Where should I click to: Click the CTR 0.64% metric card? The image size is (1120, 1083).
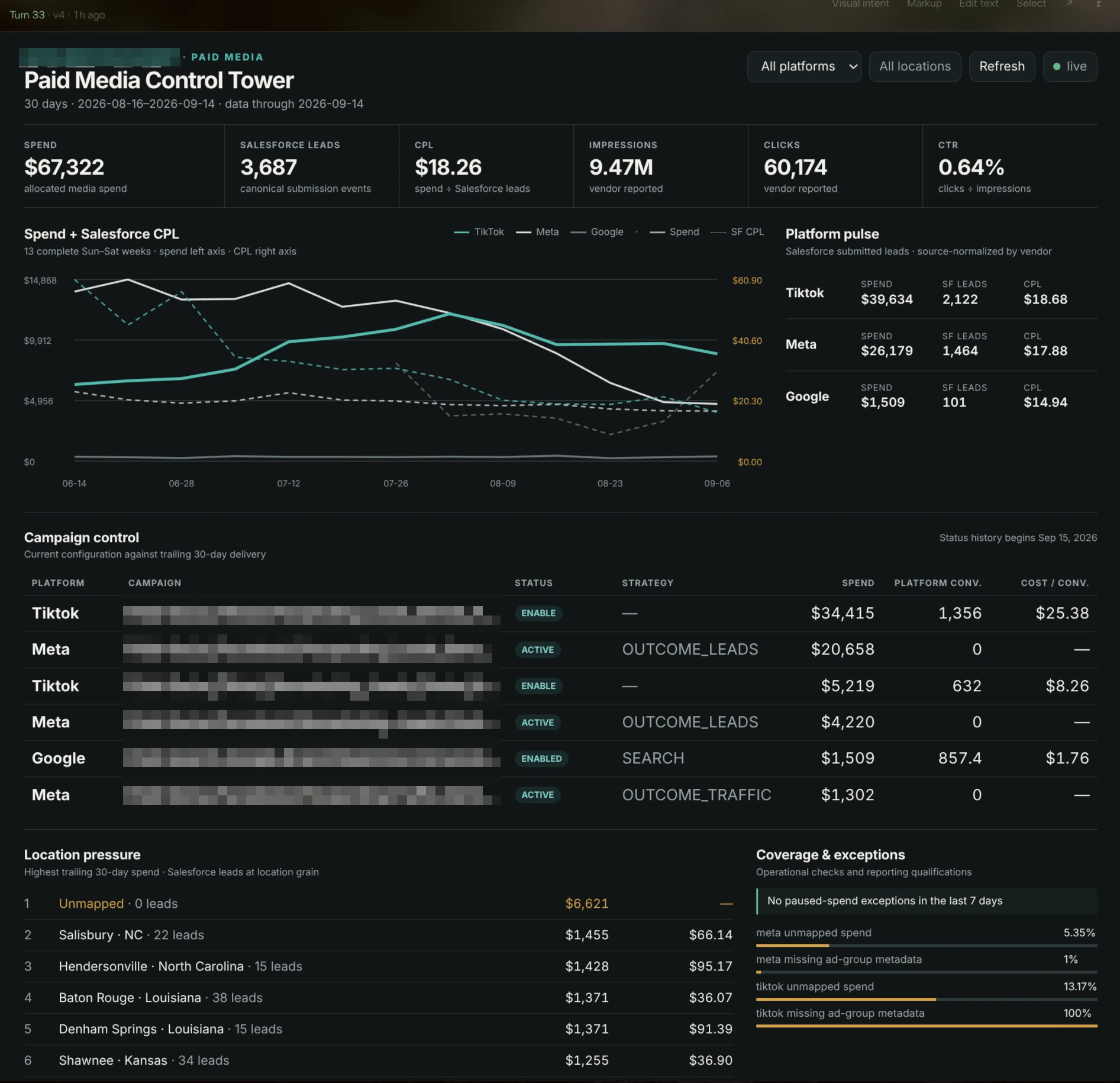tap(1010, 166)
